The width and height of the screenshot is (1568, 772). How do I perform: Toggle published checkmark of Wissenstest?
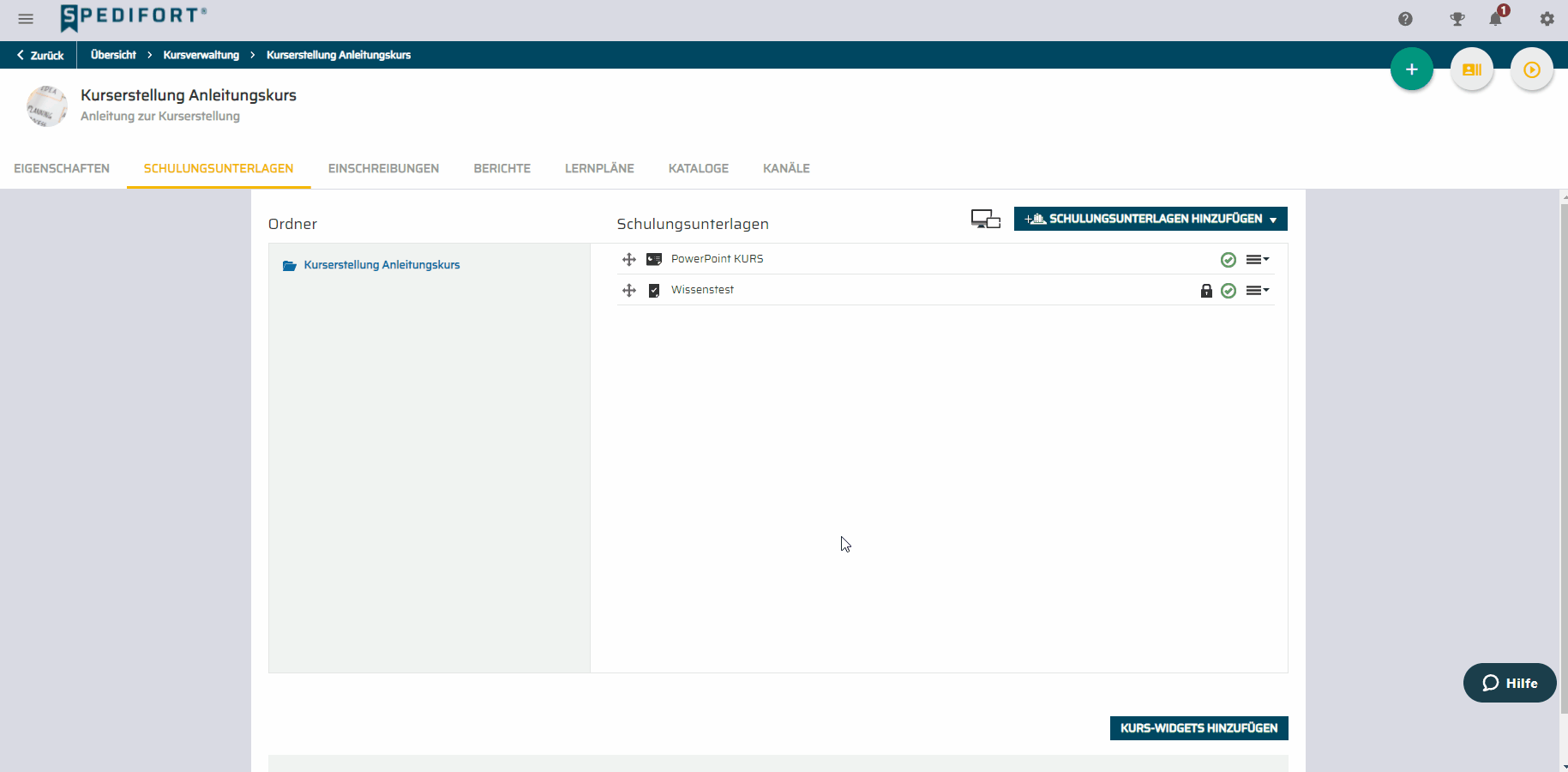1229,291
